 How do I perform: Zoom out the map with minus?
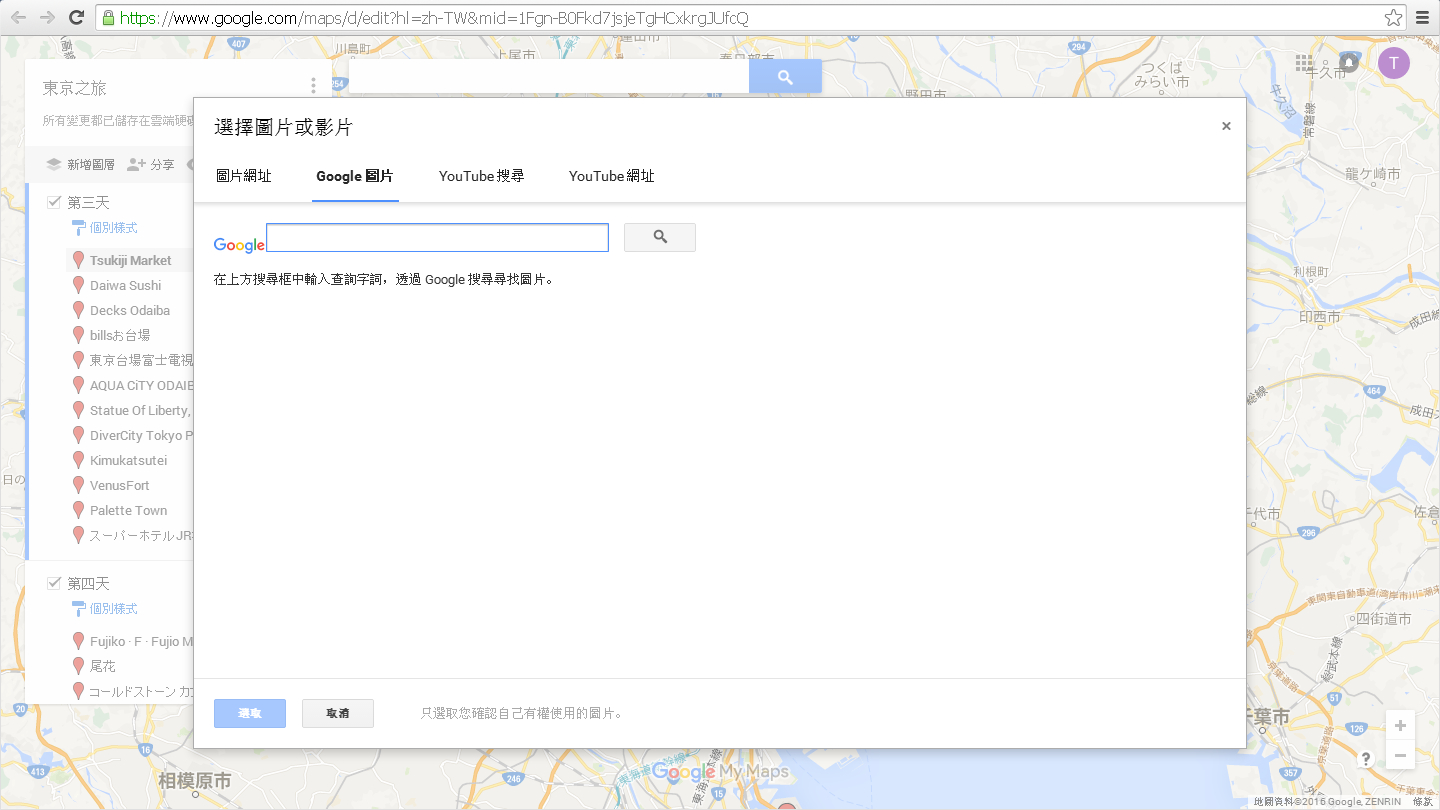1400,755
